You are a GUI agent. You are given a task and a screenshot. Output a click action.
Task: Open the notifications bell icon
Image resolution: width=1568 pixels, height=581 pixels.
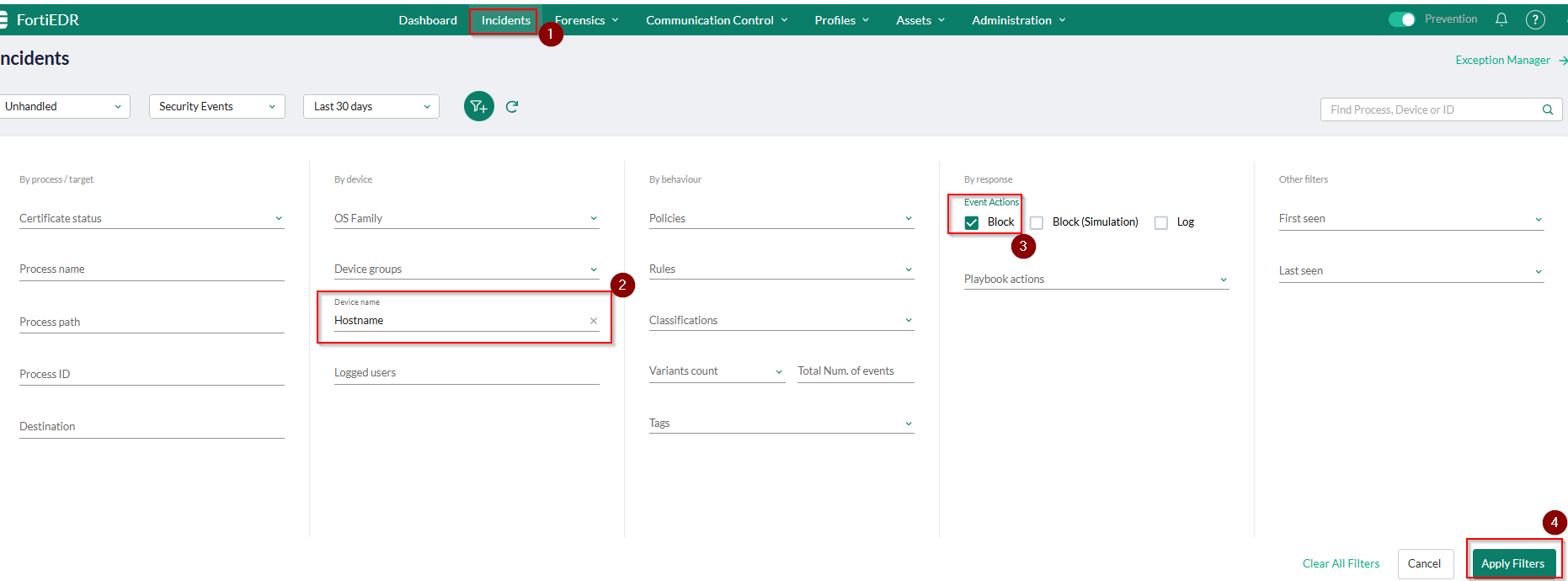point(1501,19)
